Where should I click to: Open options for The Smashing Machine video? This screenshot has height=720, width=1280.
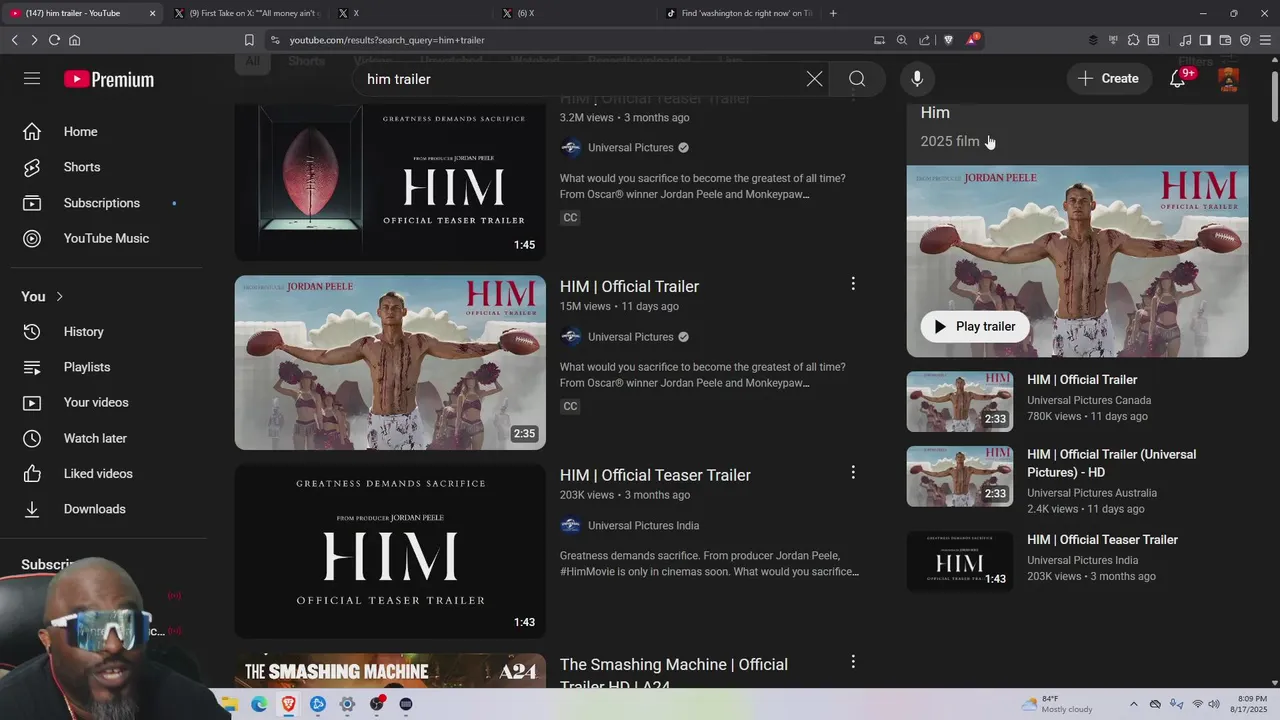[853, 661]
